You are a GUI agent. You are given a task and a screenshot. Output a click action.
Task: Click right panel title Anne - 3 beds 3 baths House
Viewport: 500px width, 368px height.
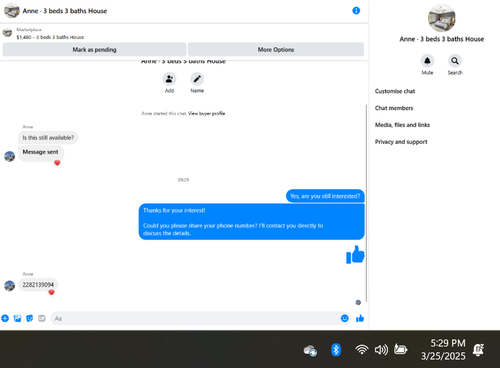tap(442, 39)
